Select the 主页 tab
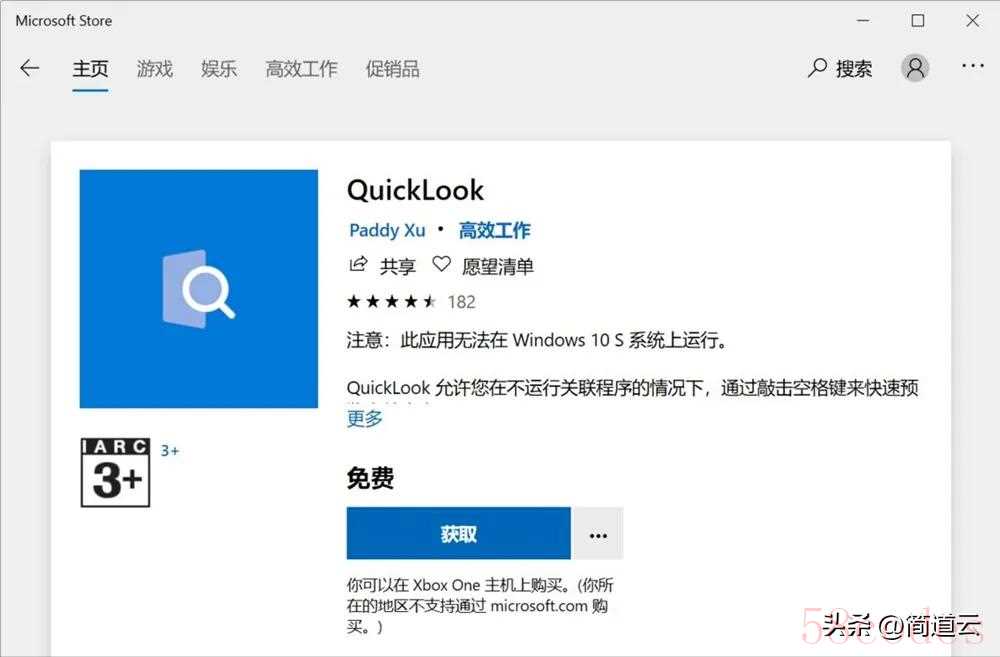 [90, 69]
